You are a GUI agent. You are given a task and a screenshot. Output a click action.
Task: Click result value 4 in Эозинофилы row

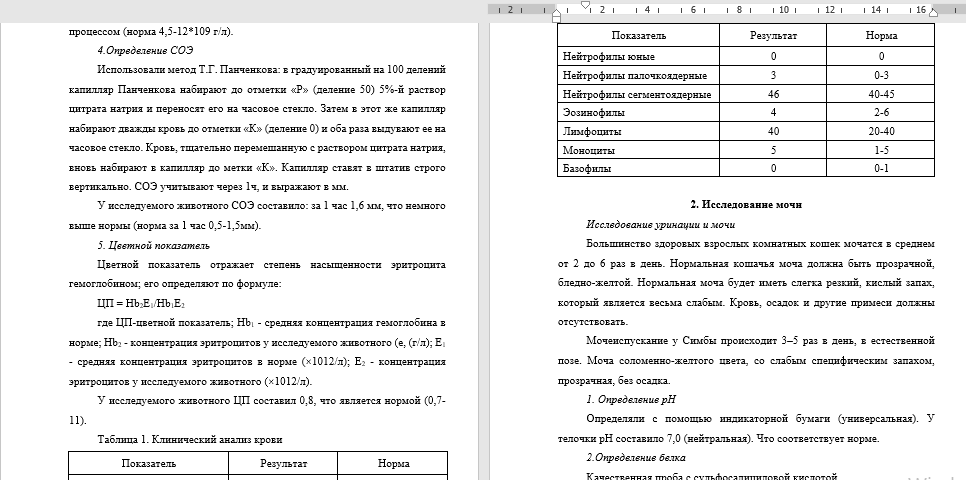tap(773, 113)
